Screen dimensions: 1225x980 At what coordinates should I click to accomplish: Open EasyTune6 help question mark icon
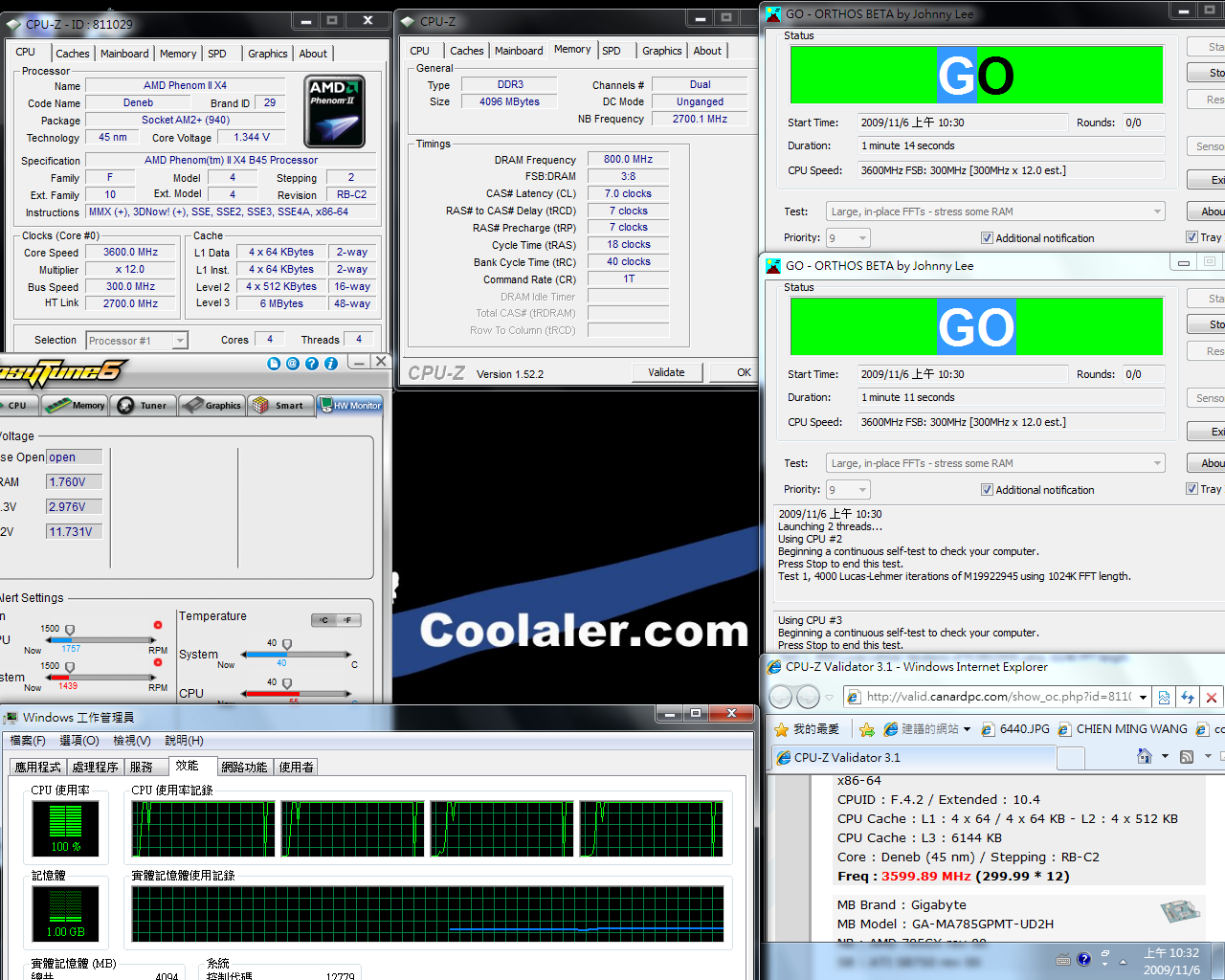point(312,364)
